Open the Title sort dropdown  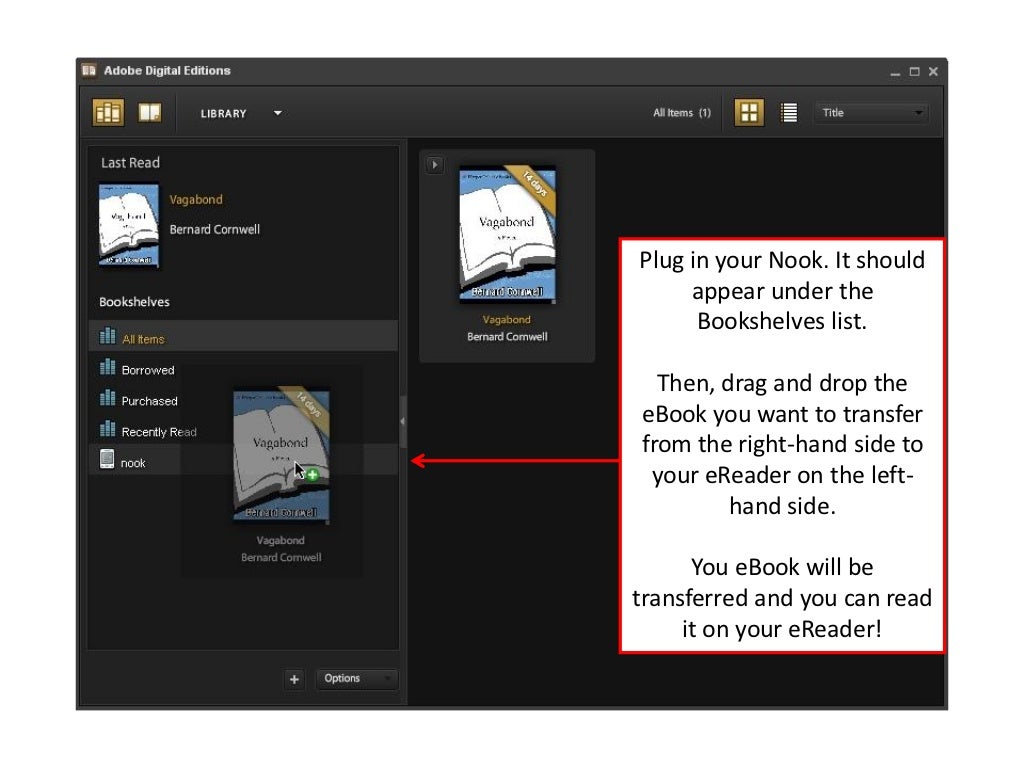[871, 112]
